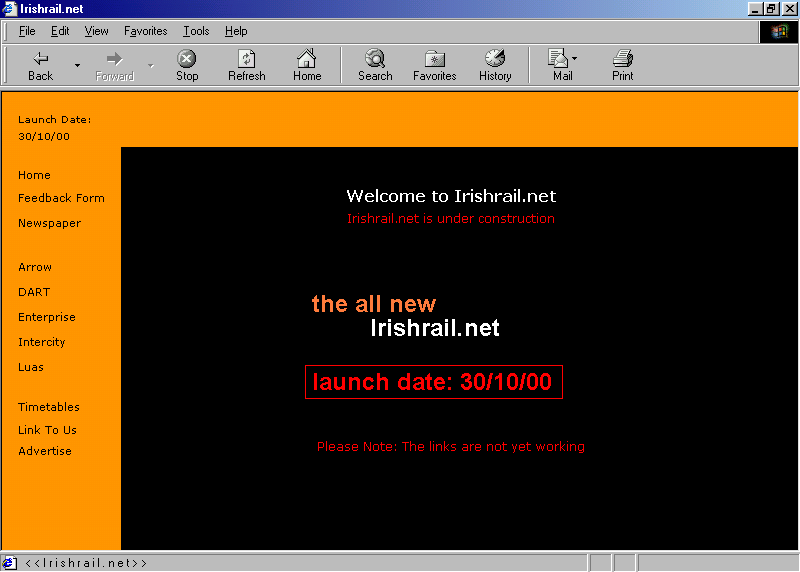Print the page with Print icon
The width and height of the screenshot is (800, 572).
(x=622, y=65)
